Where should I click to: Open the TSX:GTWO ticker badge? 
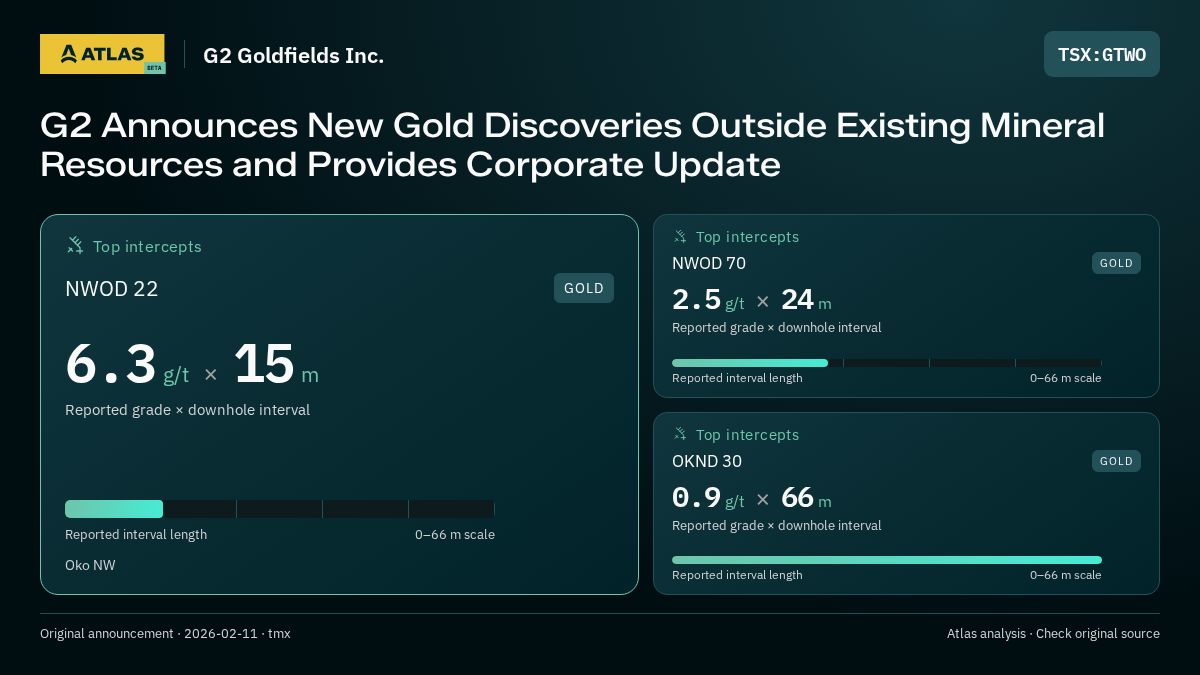coord(1102,54)
